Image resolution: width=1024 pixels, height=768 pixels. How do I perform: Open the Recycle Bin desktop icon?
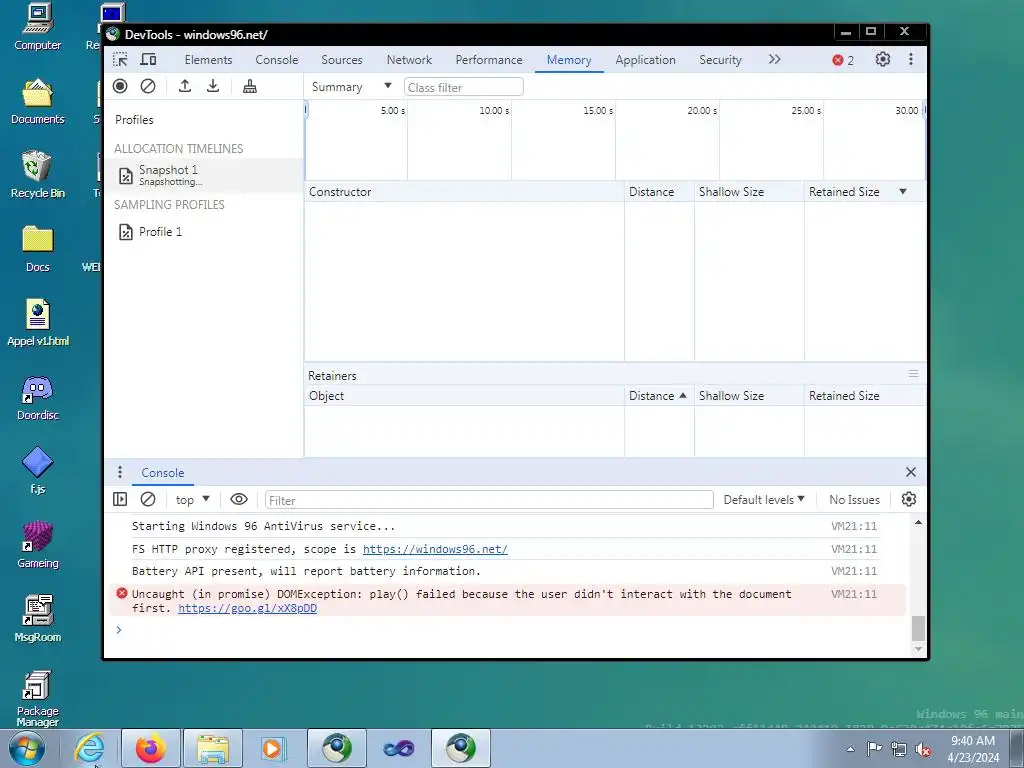pyautogui.click(x=37, y=174)
